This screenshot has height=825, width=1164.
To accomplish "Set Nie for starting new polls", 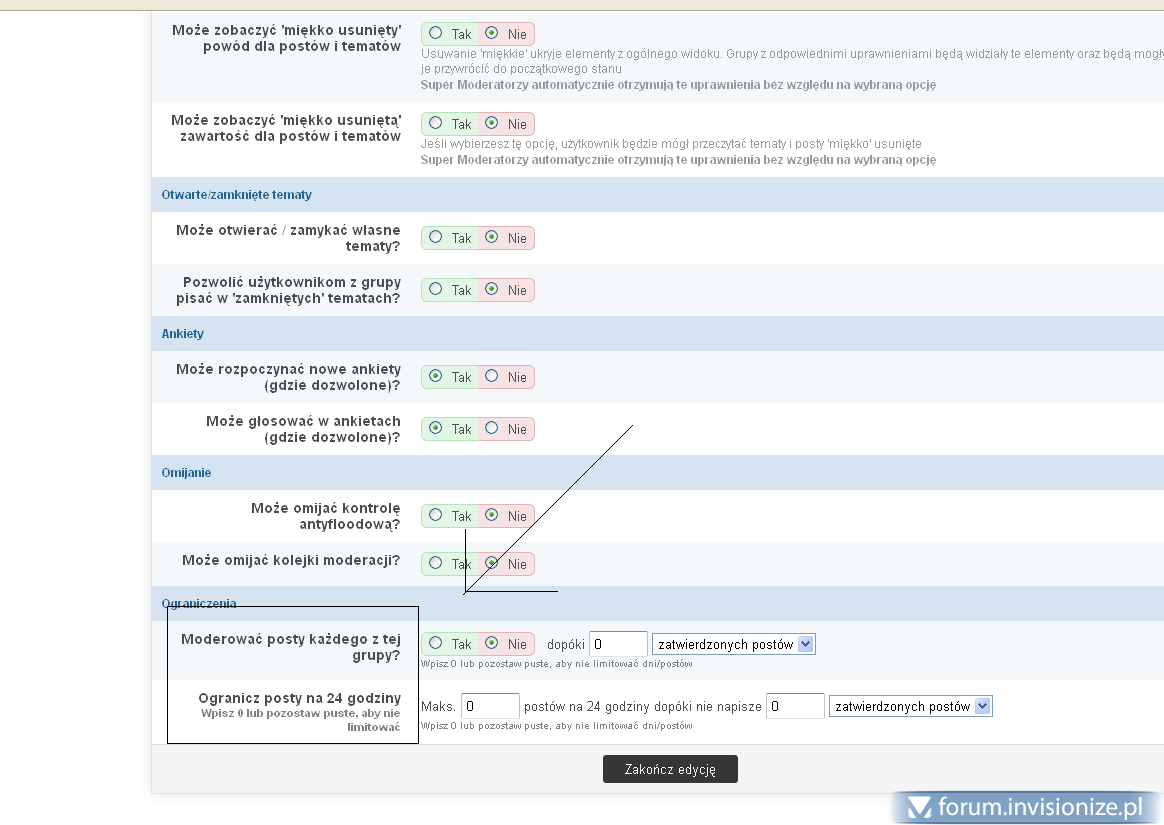I will coord(492,376).
